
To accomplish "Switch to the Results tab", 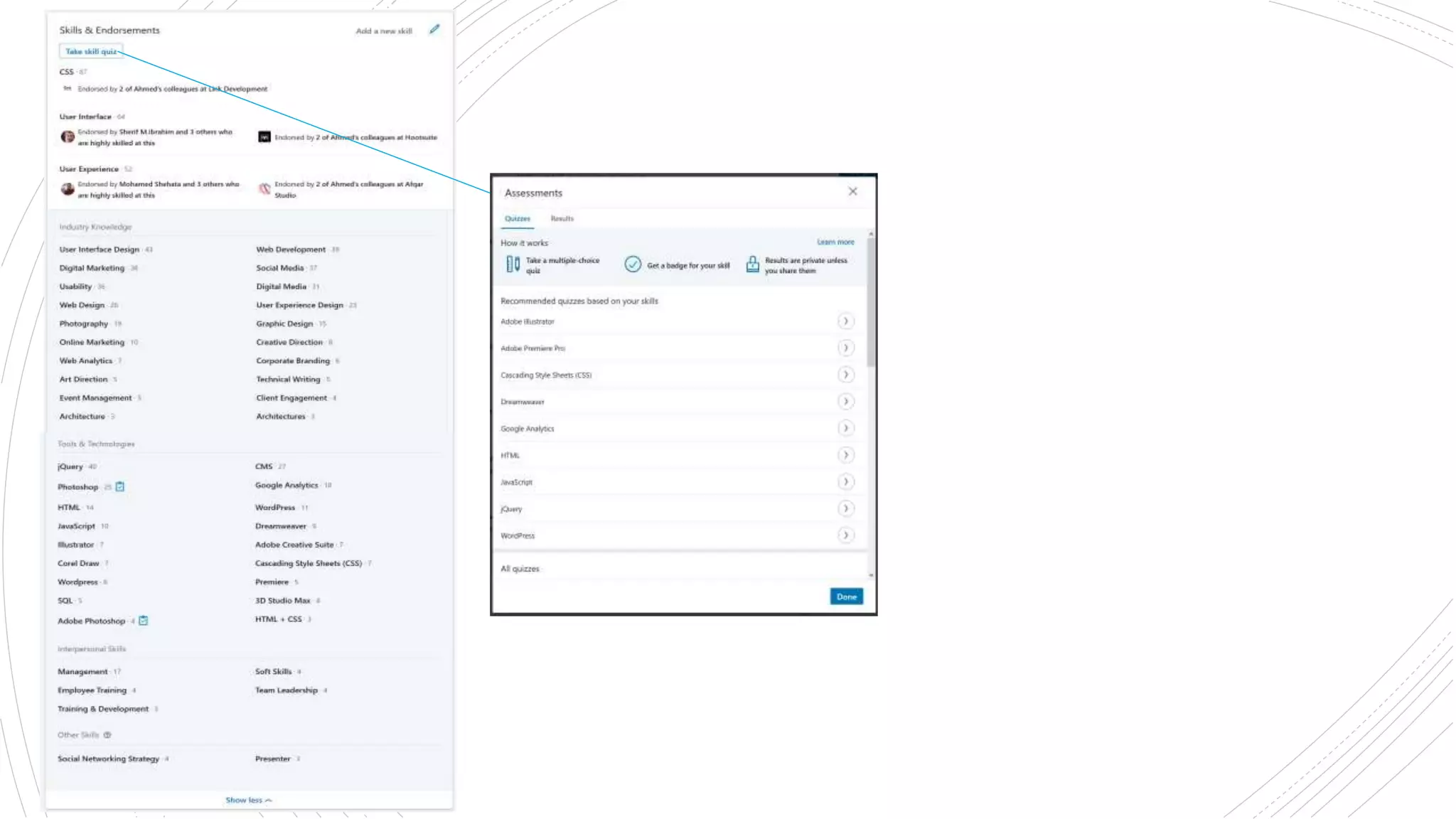I will tap(562, 219).
